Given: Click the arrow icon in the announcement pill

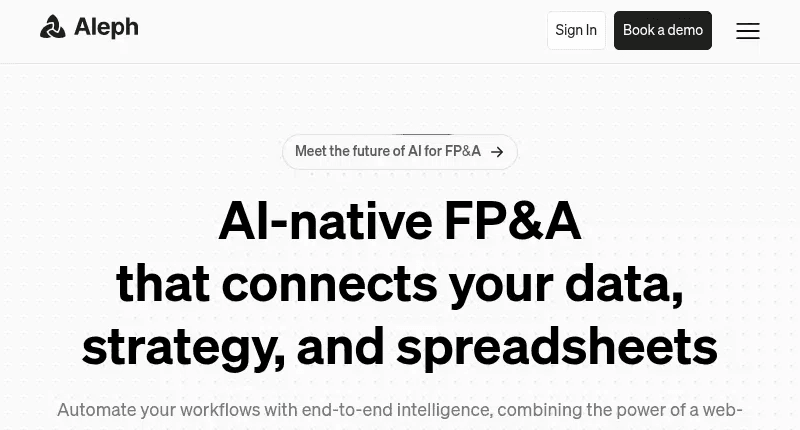Looking at the screenshot, I should point(497,152).
